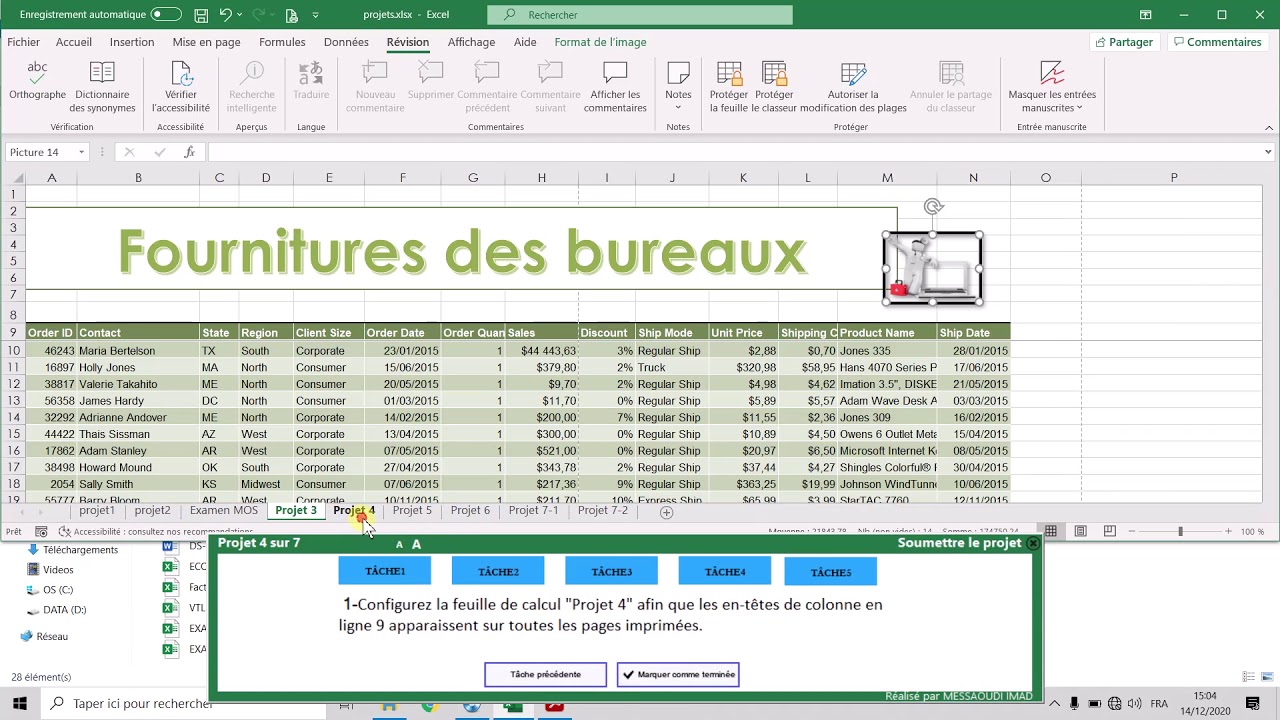Click the insert function fx icon
This screenshot has height=720, width=1280.
[189, 152]
